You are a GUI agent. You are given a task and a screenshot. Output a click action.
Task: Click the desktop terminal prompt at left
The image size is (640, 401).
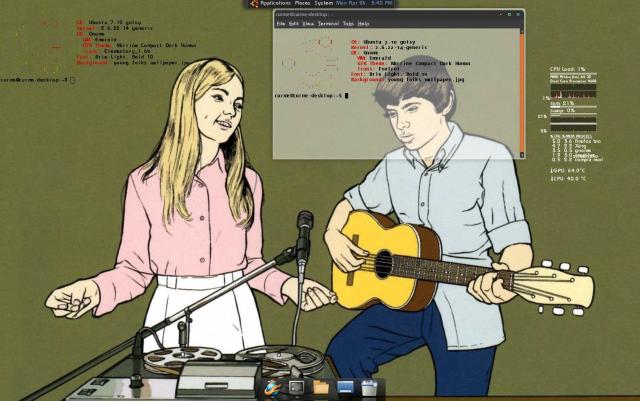point(38,80)
